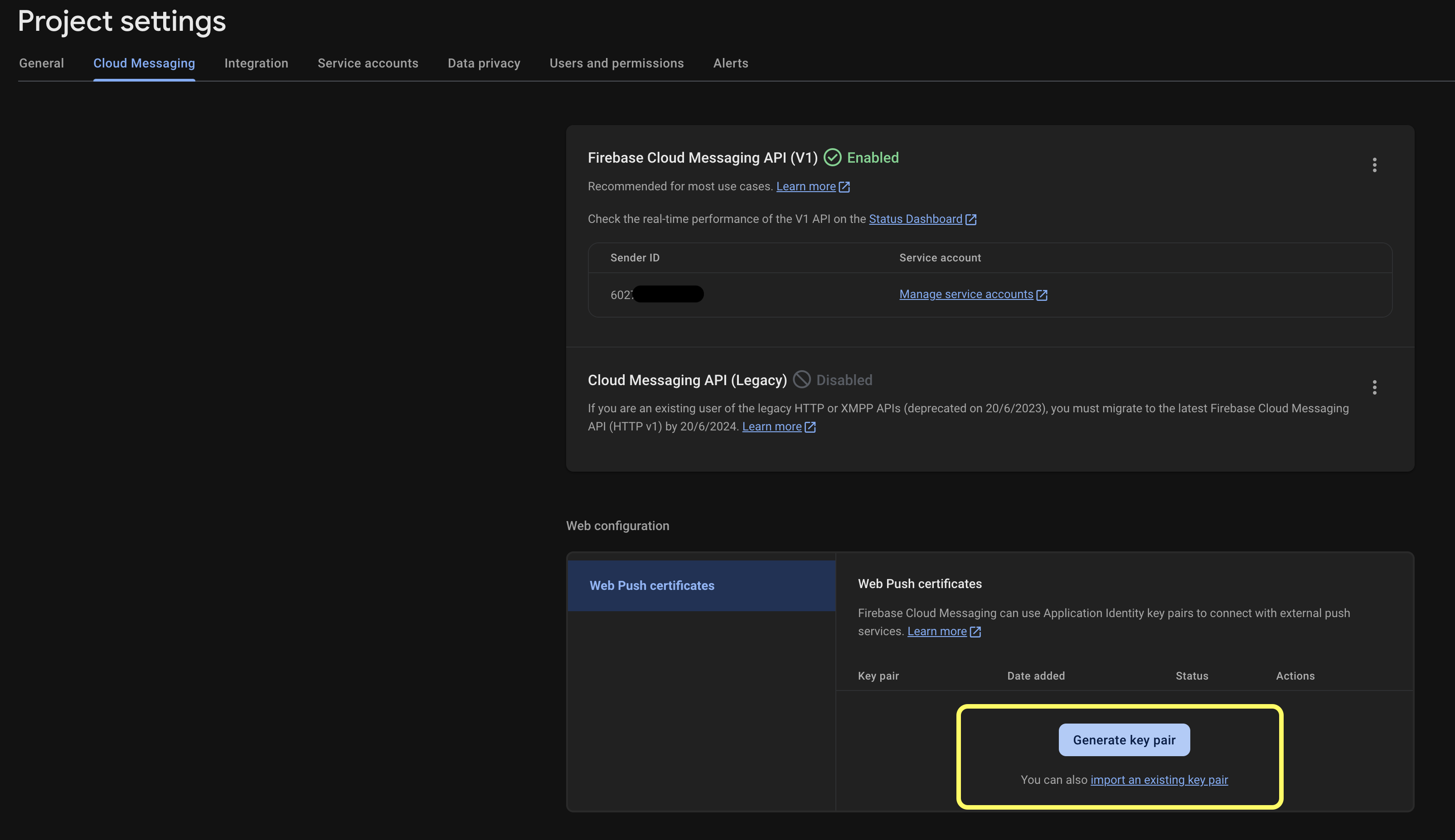Click the Actions column header

(1295, 676)
